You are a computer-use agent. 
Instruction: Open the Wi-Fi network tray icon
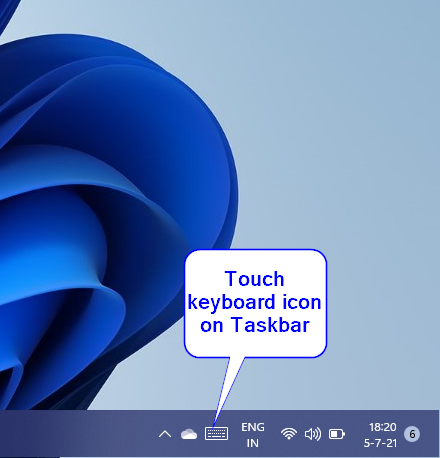[289, 434]
